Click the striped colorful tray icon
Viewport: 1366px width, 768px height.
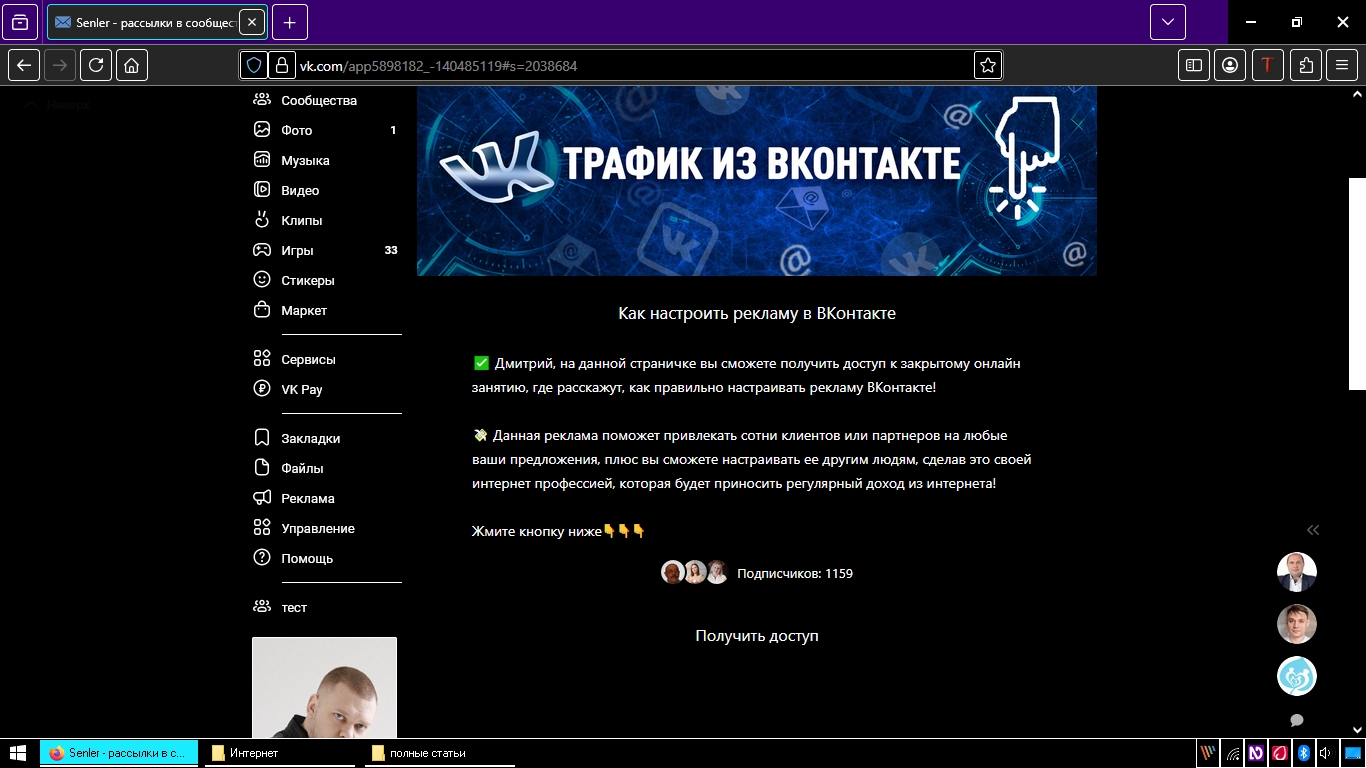point(1208,753)
